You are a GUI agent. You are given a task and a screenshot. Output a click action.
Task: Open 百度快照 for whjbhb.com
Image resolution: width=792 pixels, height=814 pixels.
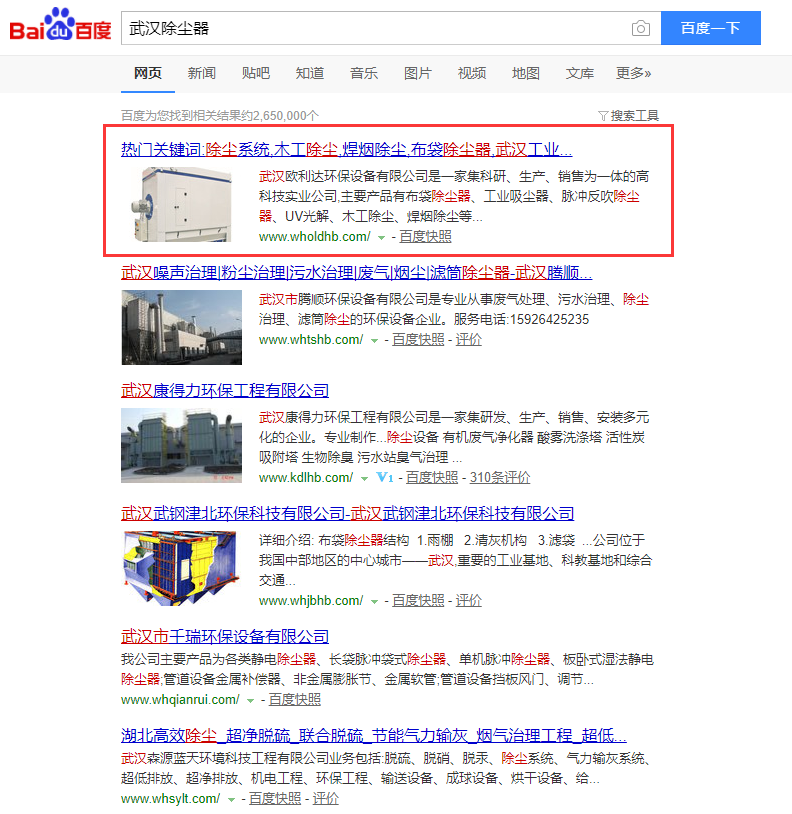click(x=418, y=600)
